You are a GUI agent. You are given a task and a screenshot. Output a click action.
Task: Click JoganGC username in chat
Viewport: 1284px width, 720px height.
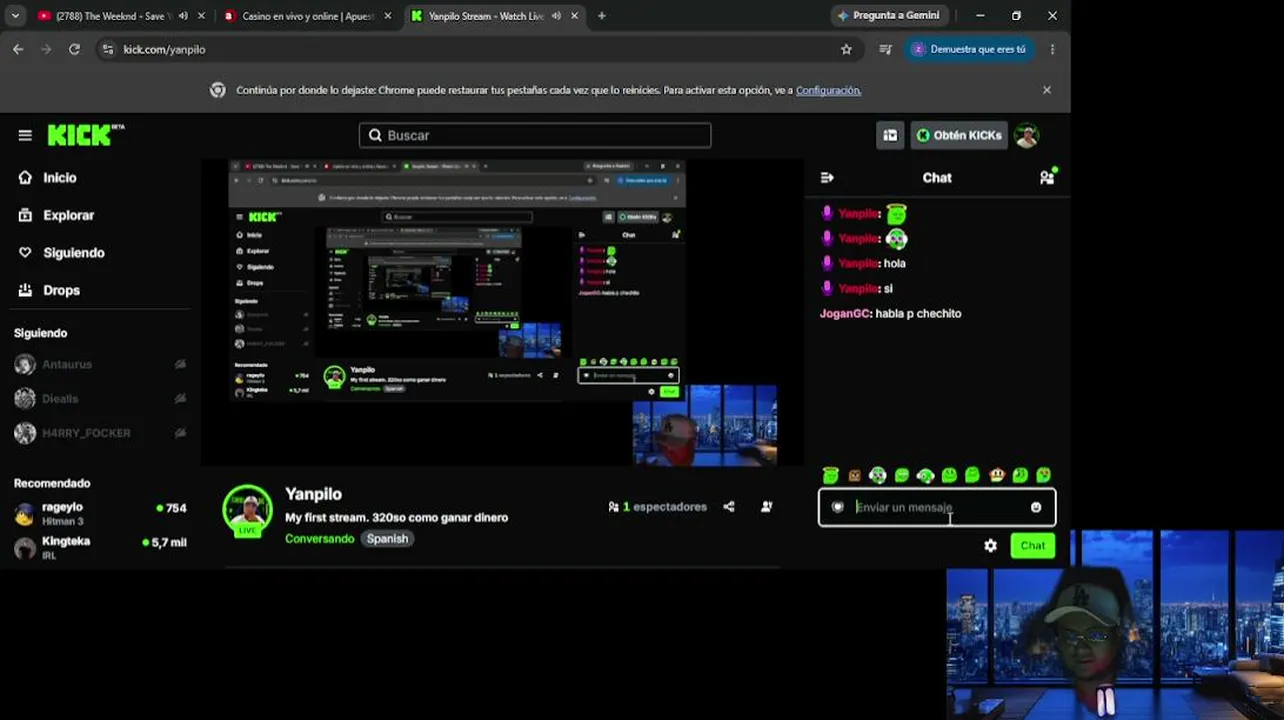pos(845,314)
